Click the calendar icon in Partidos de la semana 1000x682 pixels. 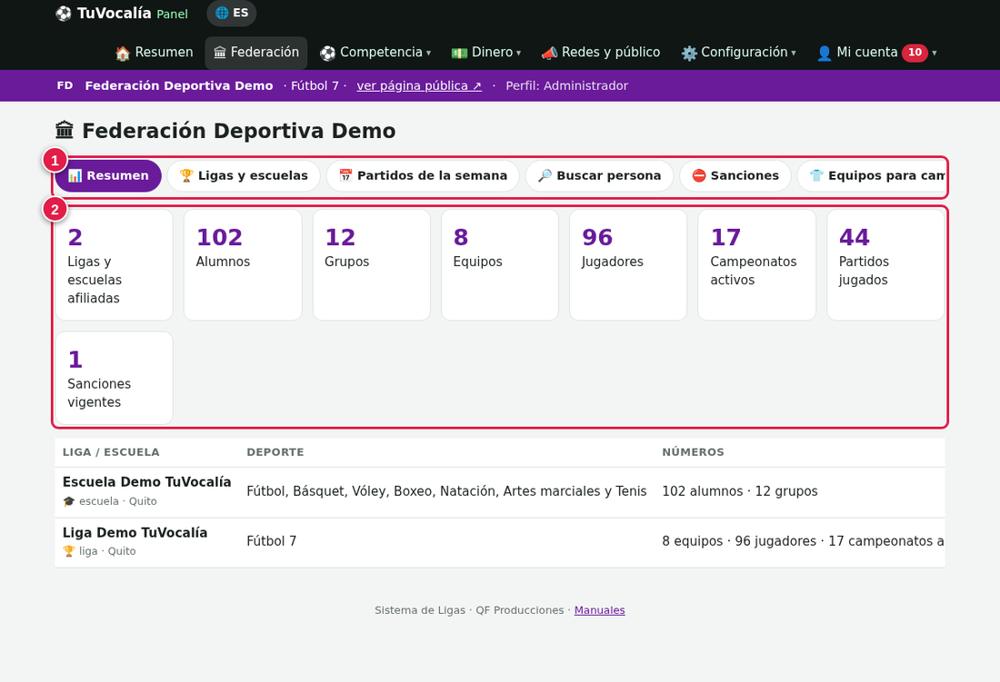[x=346, y=175]
